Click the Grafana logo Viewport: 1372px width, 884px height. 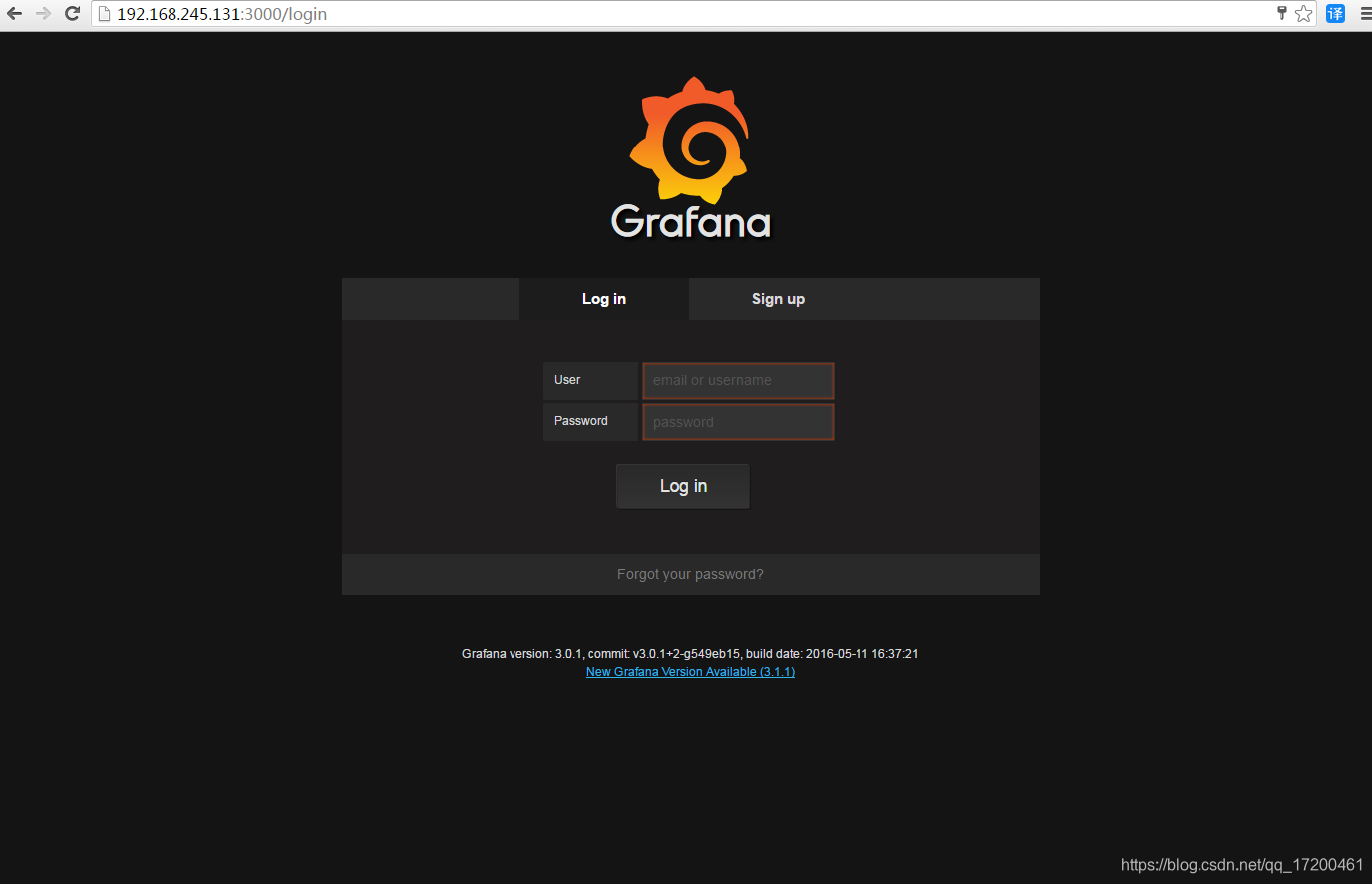click(x=690, y=158)
